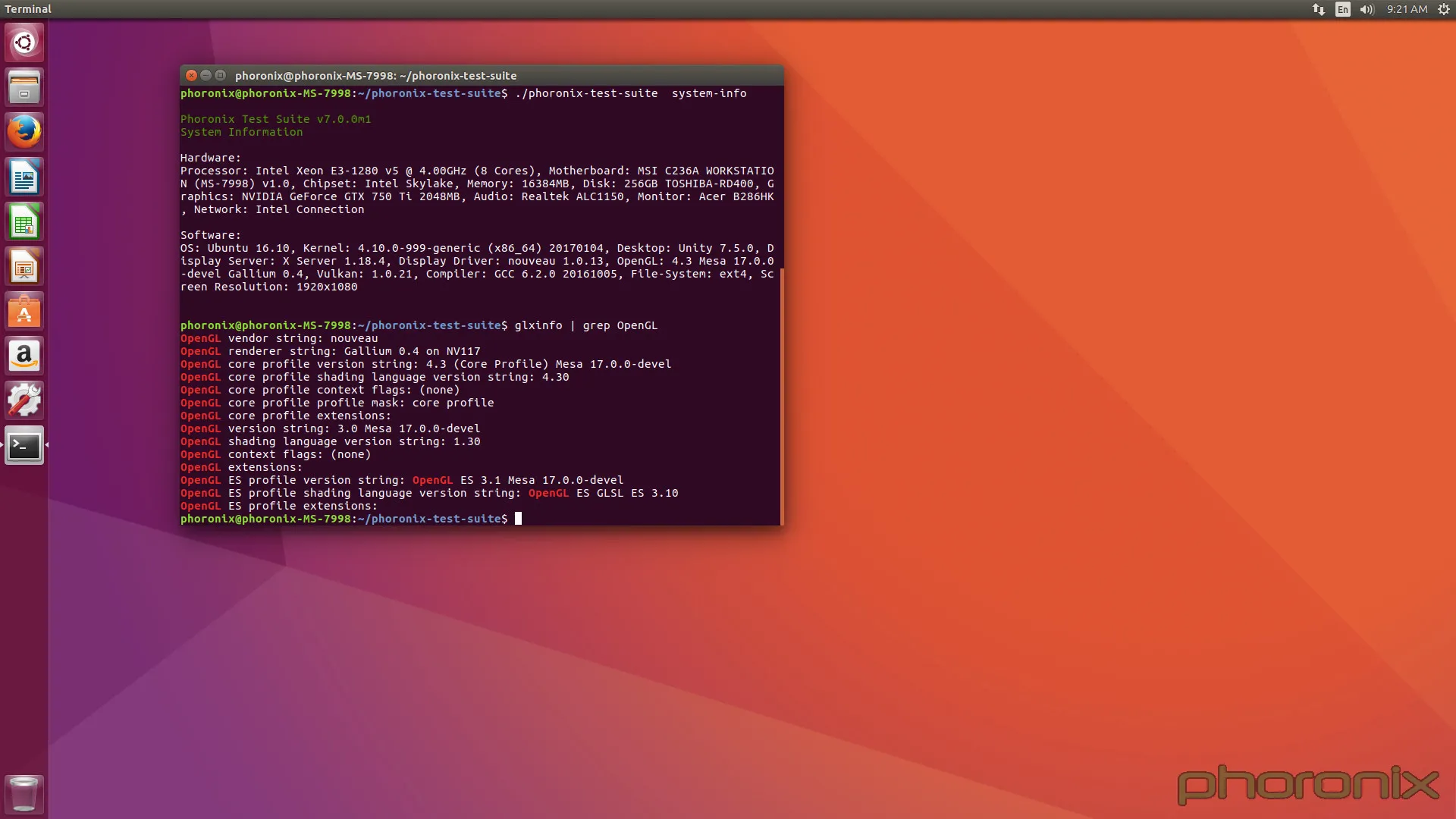Click 'OpenGL core profile extensions:' line
This screenshot has width=1456, height=819.
[x=286, y=416]
